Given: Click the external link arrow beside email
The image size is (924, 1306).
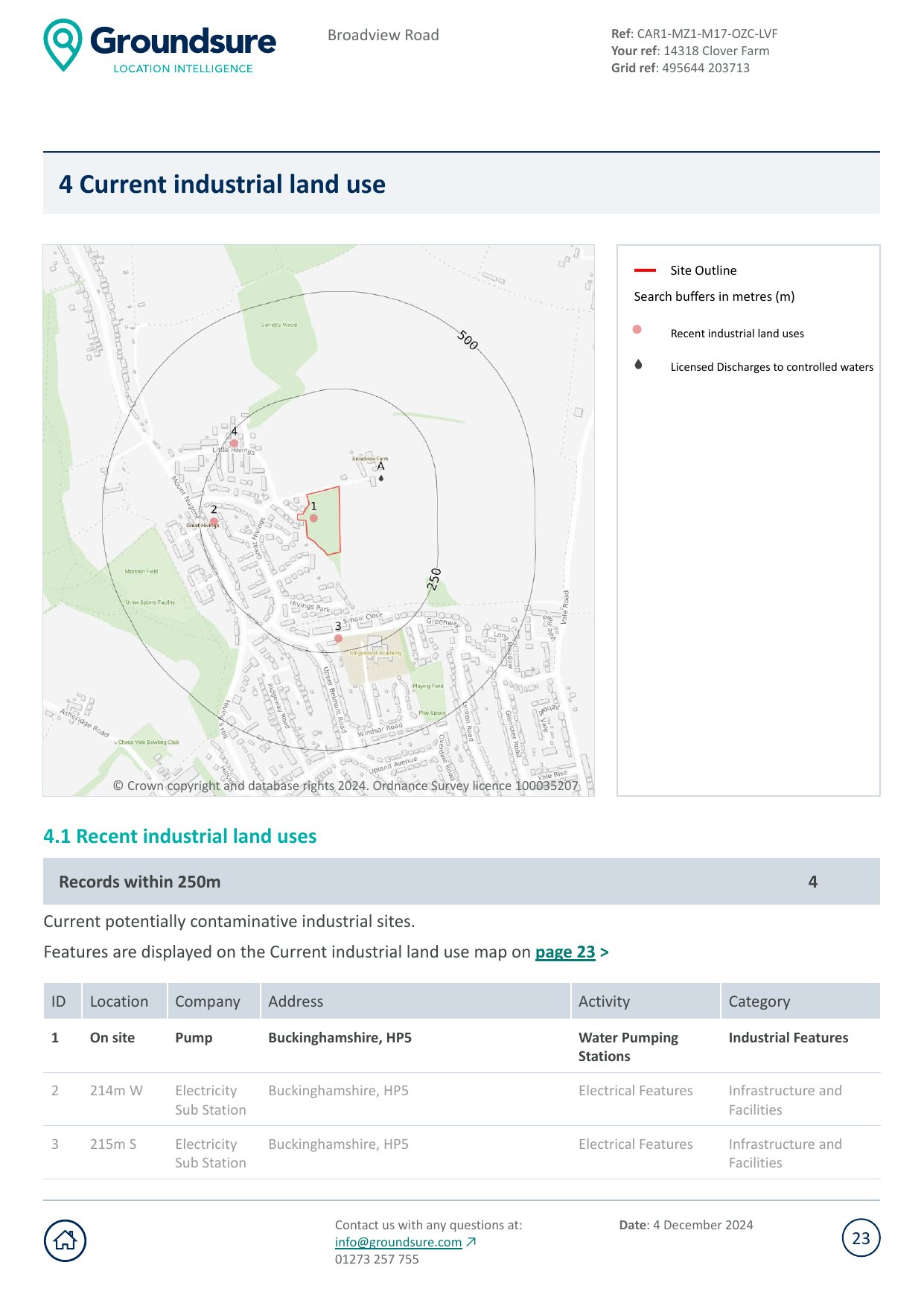Looking at the screenshot, I should (471, 1242).
